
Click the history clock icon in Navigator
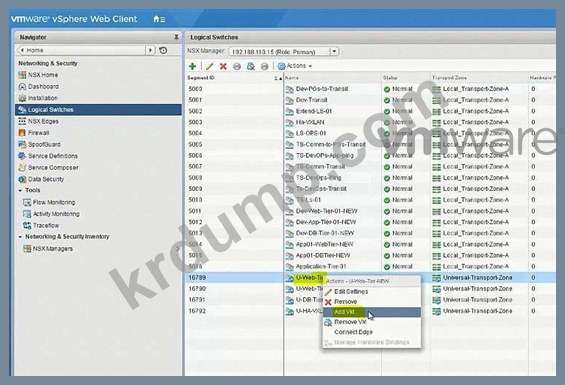tap(163, 50)
